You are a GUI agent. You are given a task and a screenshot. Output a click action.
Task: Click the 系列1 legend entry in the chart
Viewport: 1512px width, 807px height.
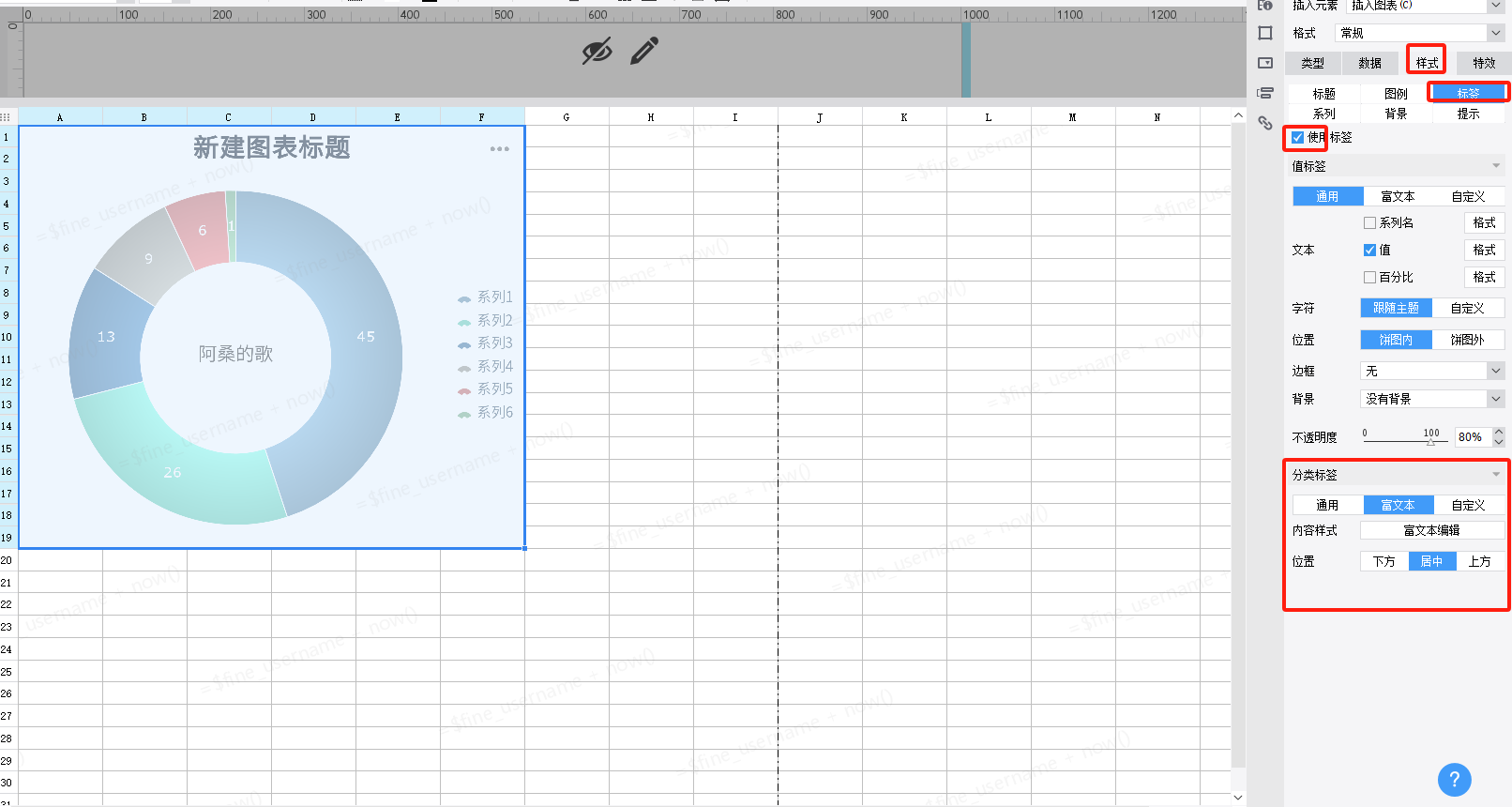coord(486,297)
